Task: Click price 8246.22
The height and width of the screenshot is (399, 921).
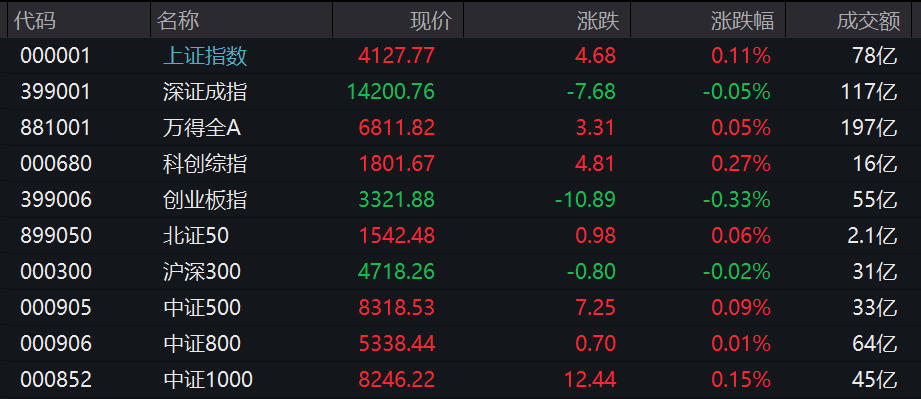Action: tap(396, 379)
